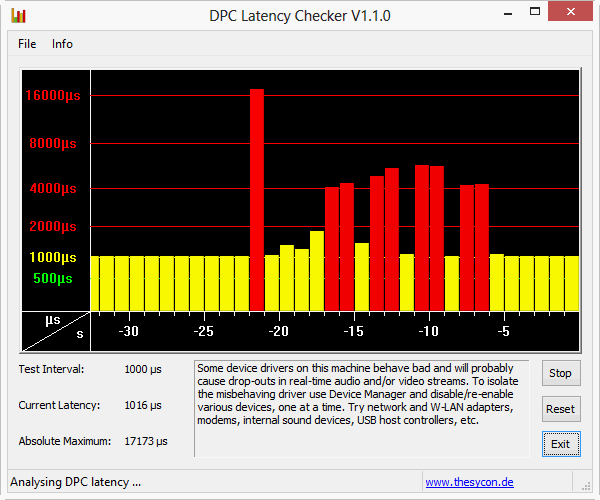Open the www.thesycon.de link
Viewport: 600px width, 500px height.
click(469, 482)
